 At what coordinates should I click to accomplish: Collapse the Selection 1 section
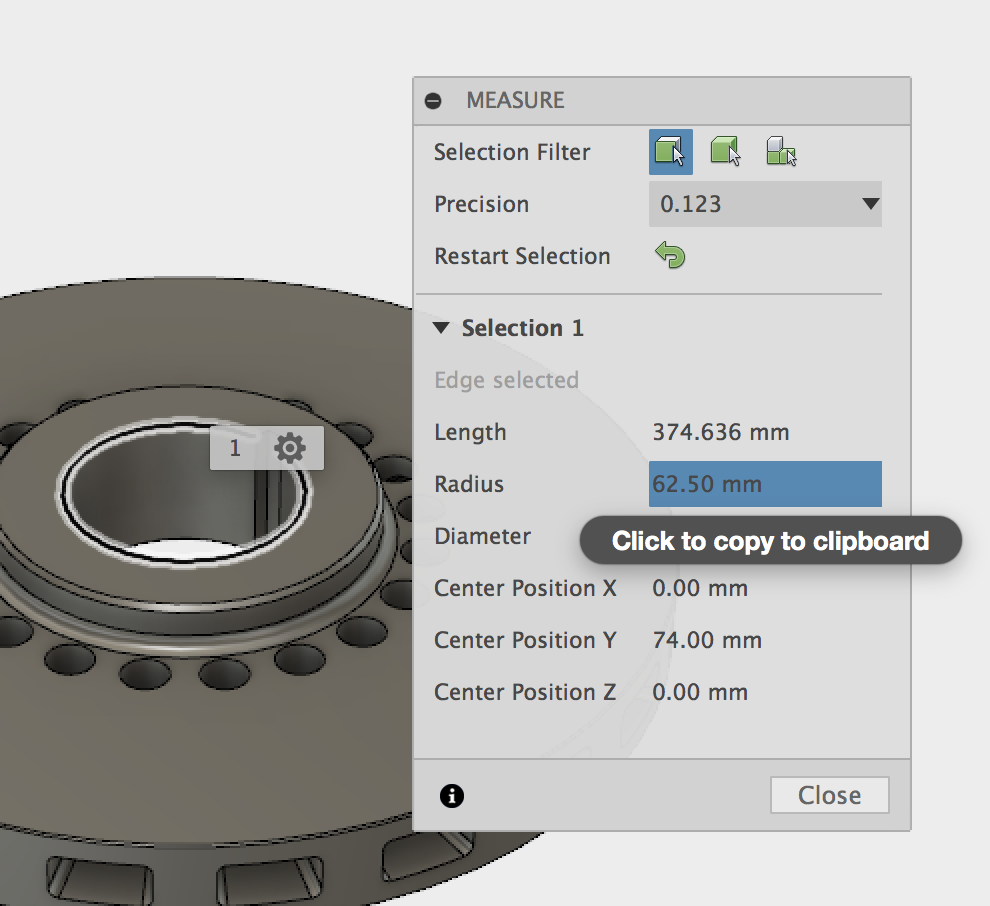click(x=441, y=328)
